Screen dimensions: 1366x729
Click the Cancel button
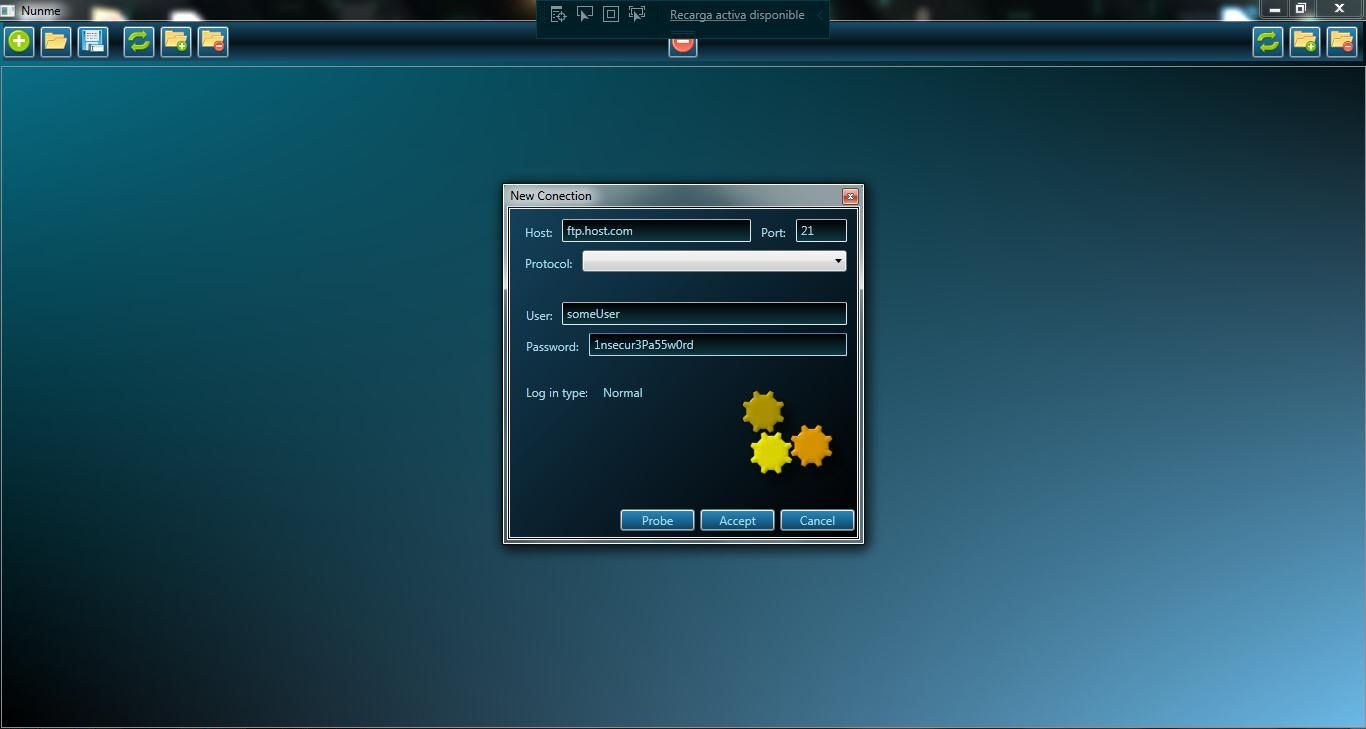click(817, 520)
